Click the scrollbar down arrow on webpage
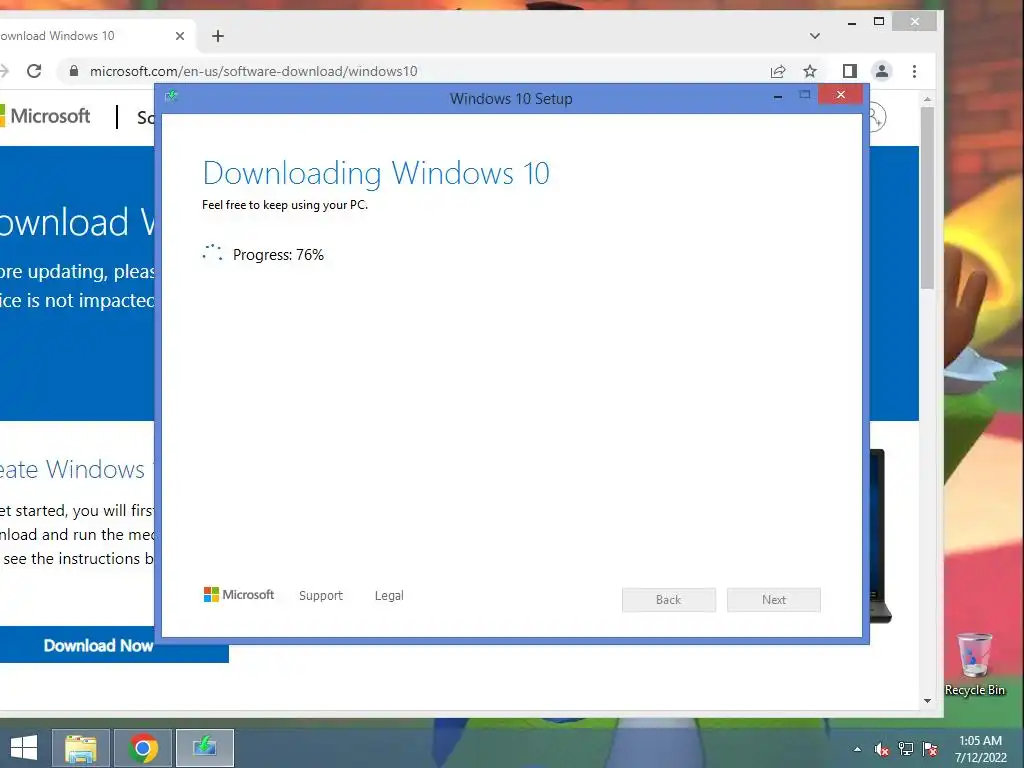This screenshot has height=768, width=1024. point(927,701)
